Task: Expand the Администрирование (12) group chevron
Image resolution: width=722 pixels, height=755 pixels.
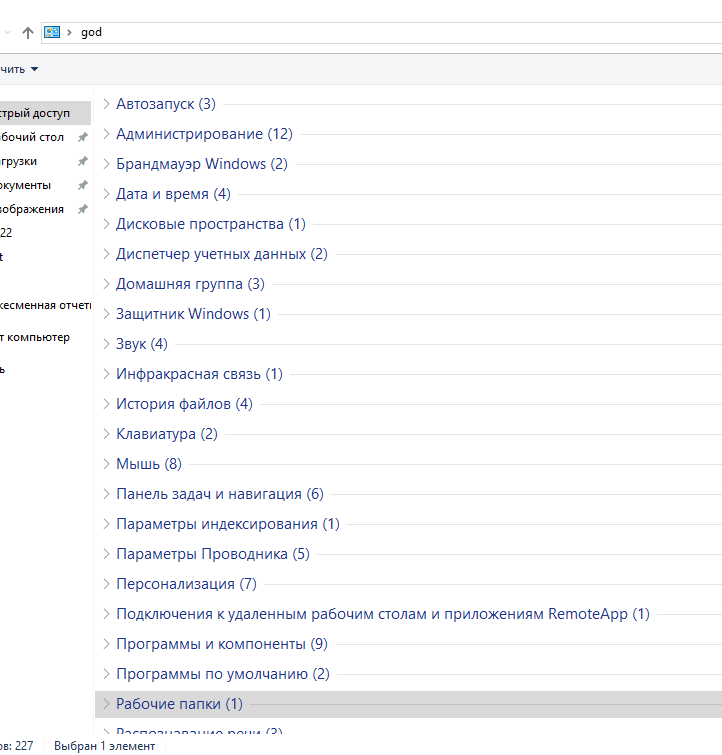Action: tap(107, 134)
